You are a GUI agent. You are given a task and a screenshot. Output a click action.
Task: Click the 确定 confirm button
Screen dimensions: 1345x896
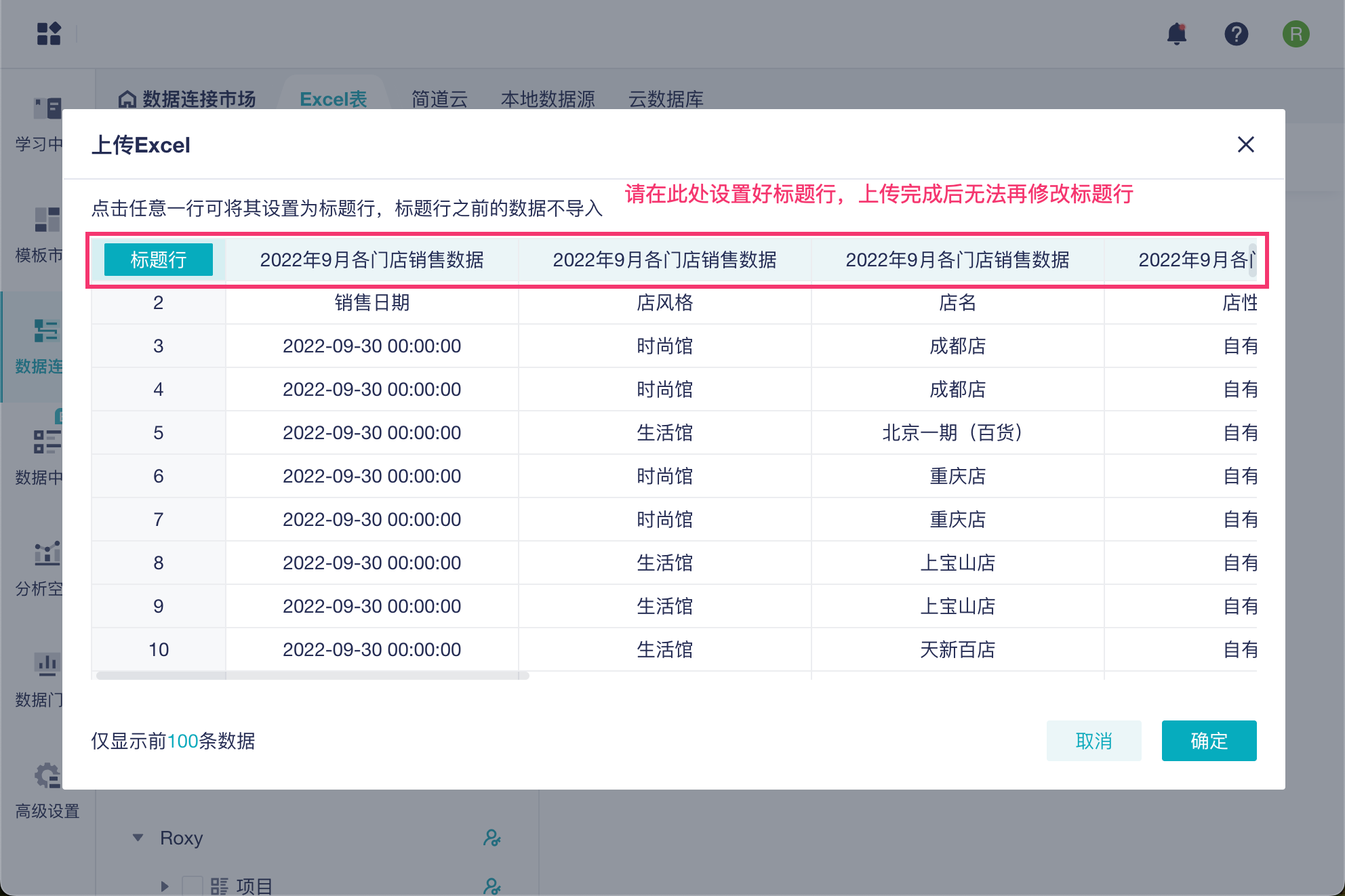[1208, 741]
